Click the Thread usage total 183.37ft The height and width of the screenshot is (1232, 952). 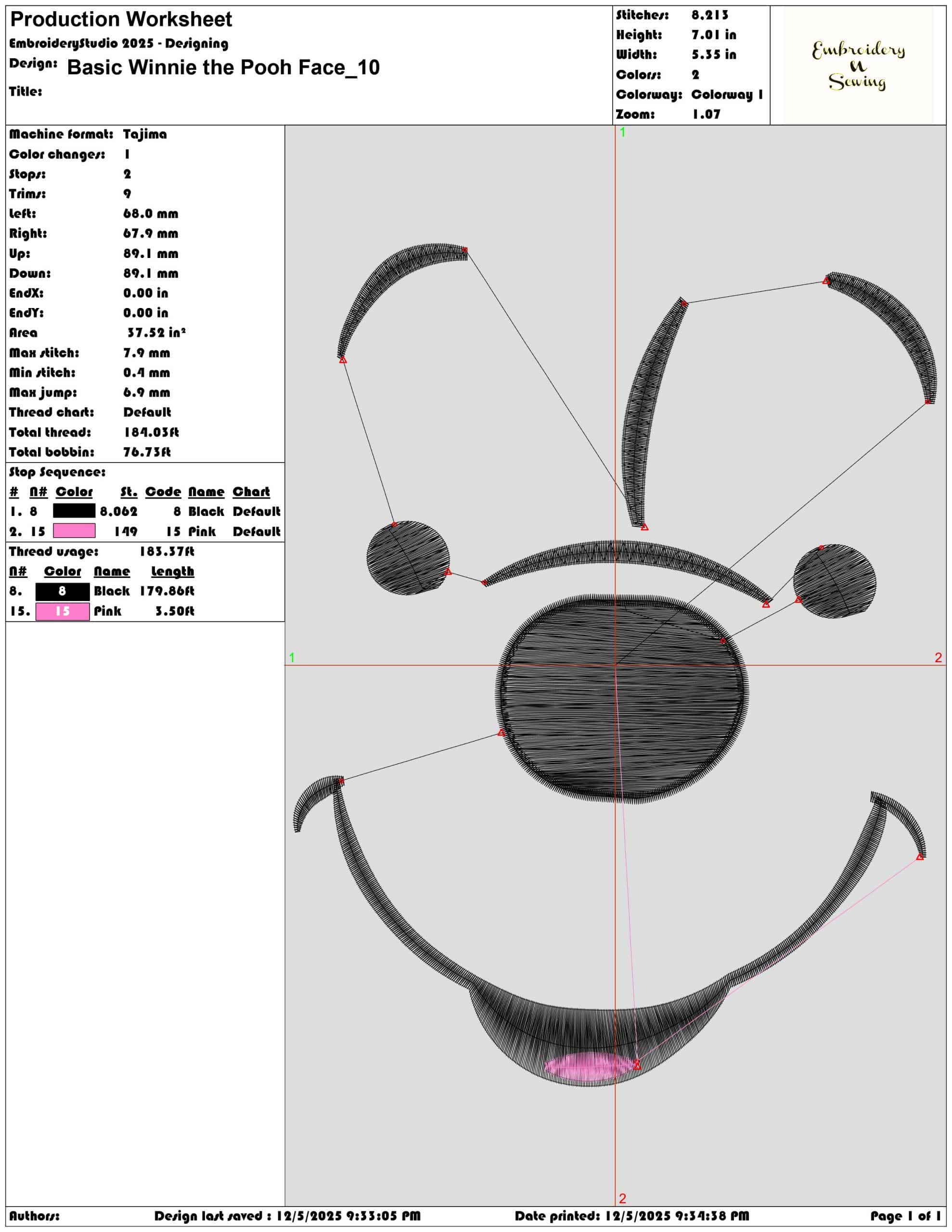[x=167, y=551]
